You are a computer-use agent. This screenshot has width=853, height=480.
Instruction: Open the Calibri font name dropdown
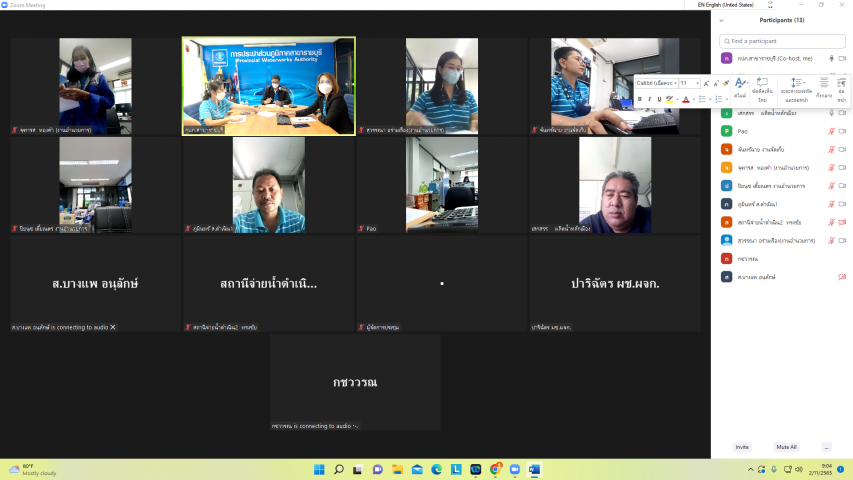tap(675, 83)
